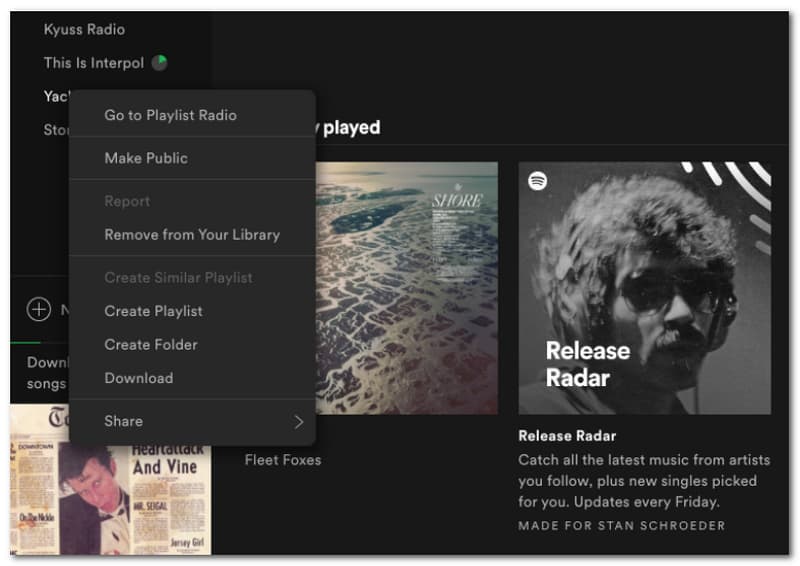Click 'MADE FOR STAN SCHROEDER' text
The width and height of the screenshot is (800, 566).
coord(621,526)
